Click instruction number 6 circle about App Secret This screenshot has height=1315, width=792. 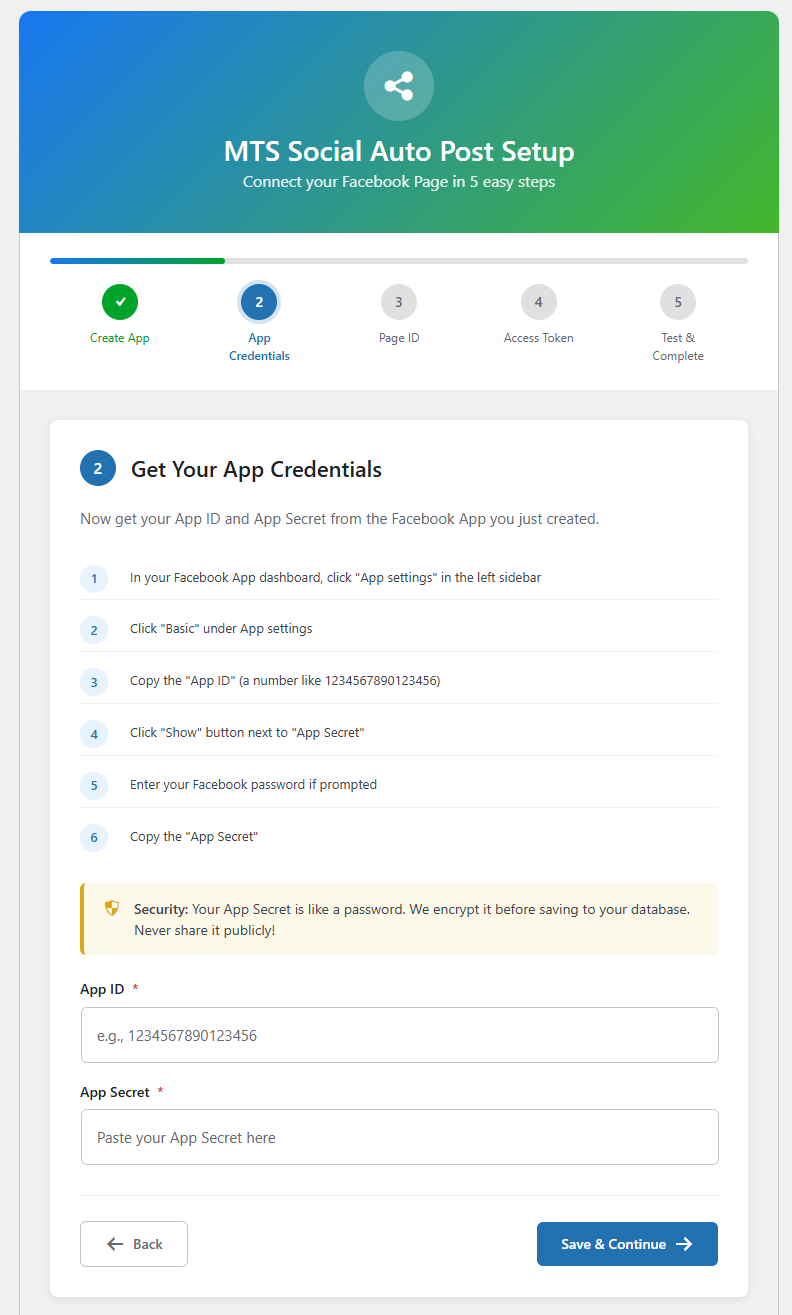point(94,837)
